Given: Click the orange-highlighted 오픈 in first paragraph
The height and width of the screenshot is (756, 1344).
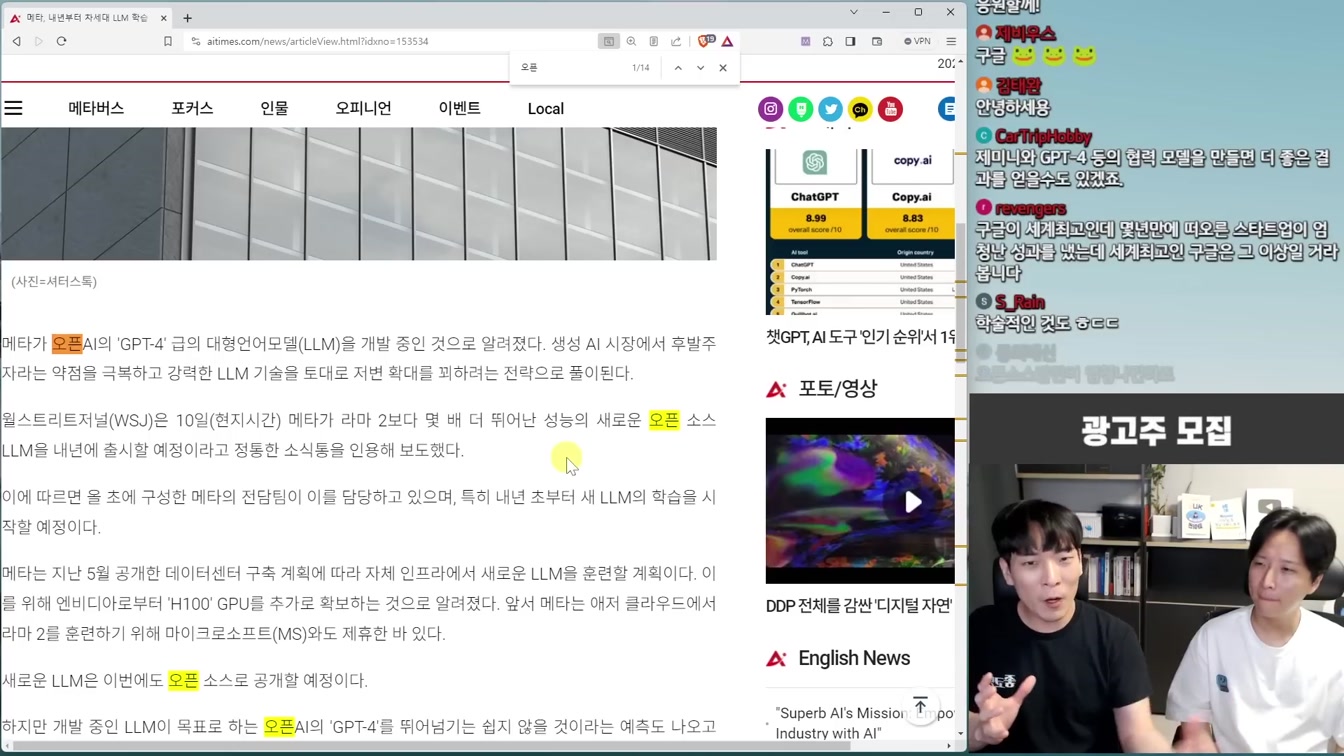Looking at the screenshot, I should [67, 344].
